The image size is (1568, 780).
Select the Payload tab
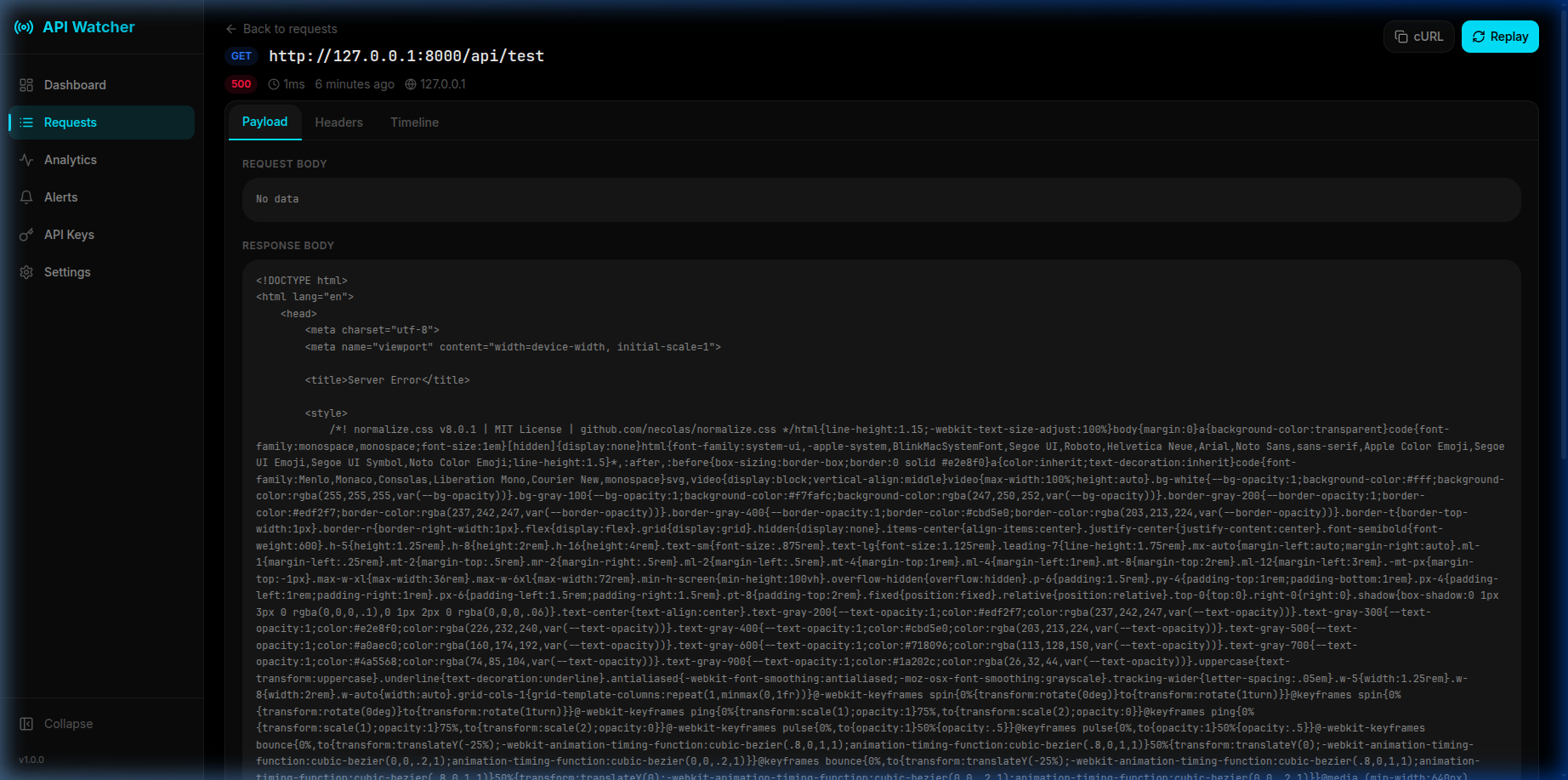tap(264, 122)
